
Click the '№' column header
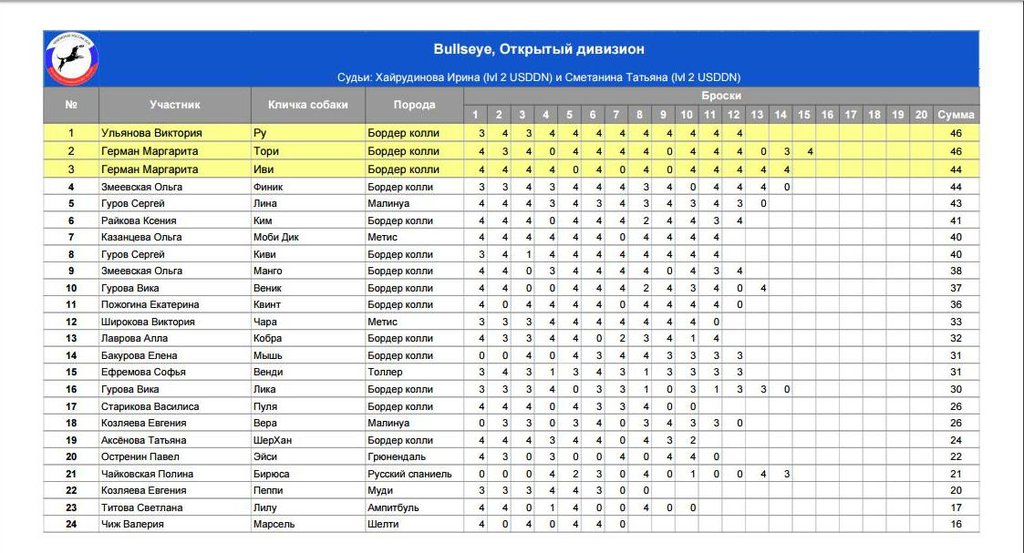pos(71,104)
